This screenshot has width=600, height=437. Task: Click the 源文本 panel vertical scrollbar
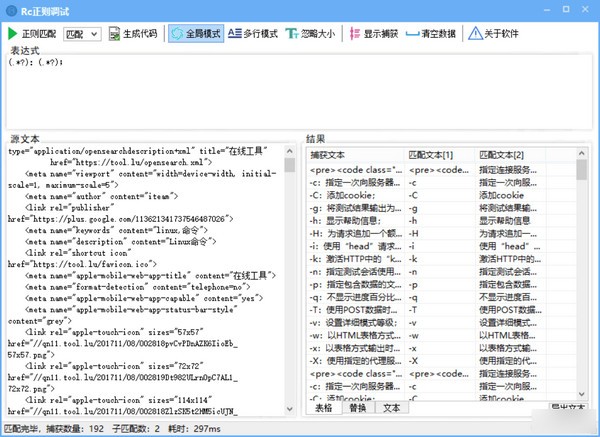tap(290, 280)
